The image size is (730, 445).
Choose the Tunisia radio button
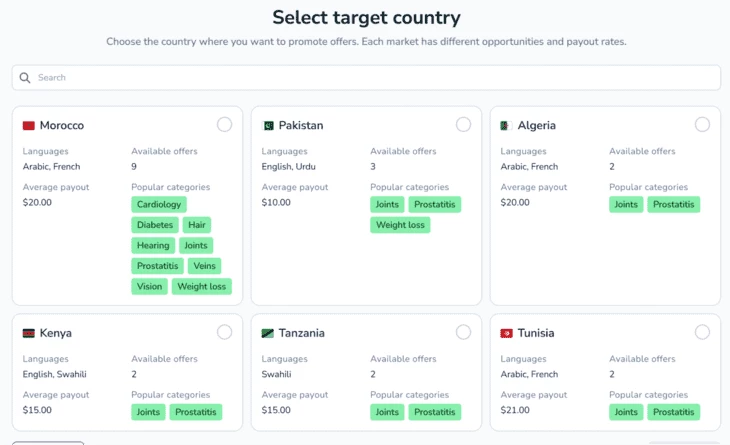pos(702,332)
